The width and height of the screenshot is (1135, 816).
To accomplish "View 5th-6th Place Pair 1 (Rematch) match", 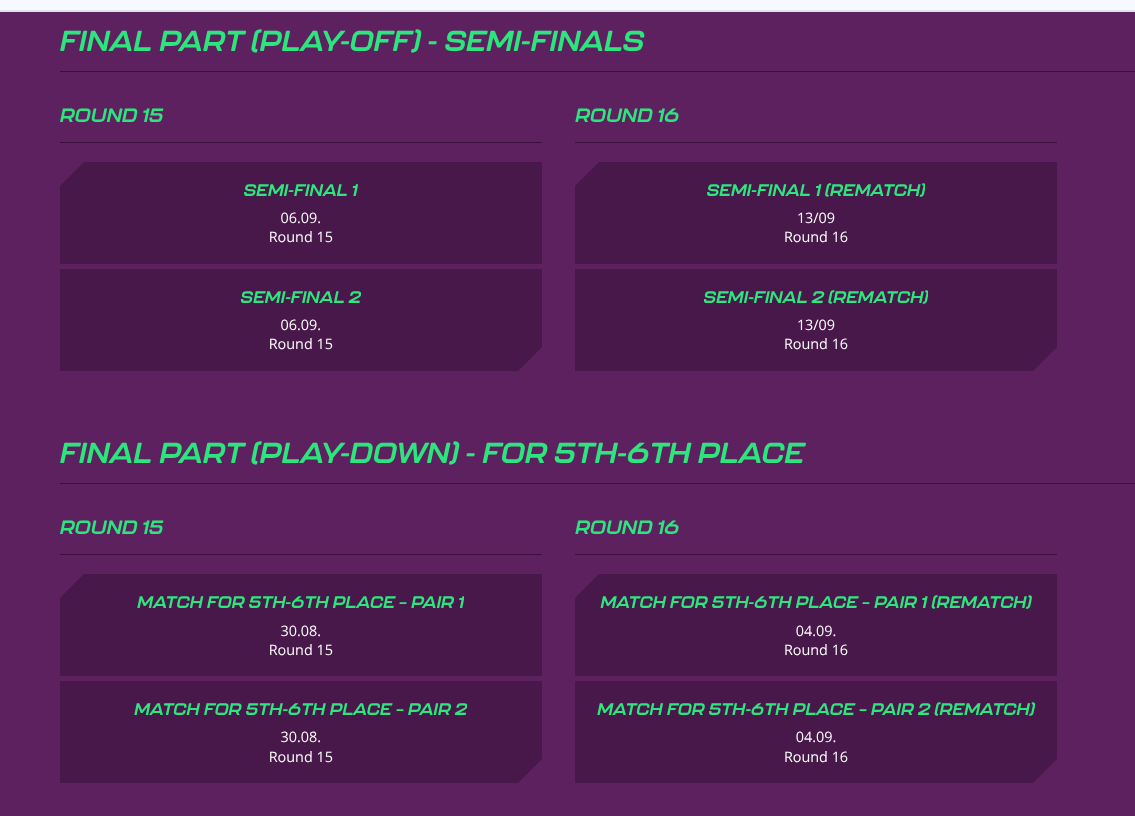I will click(x=816, y=602).
